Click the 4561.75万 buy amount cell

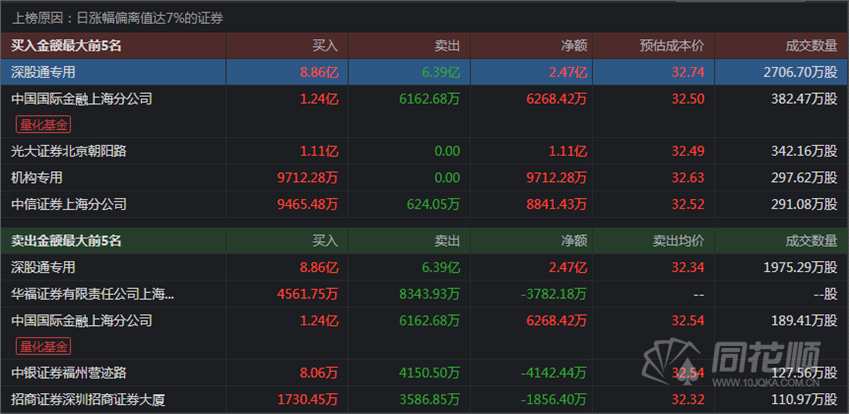(307, 294)
